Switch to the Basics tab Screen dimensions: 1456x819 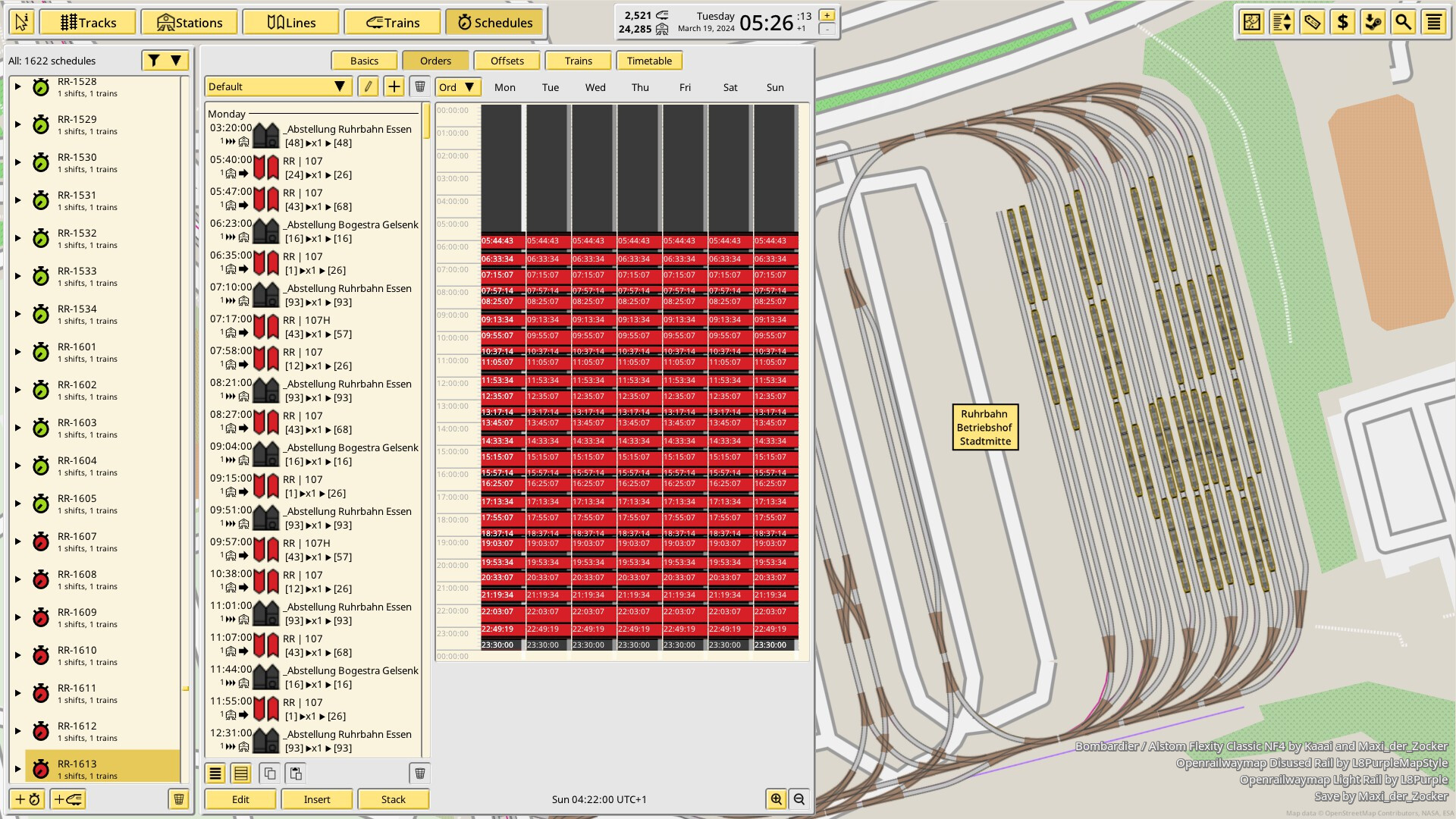[x=364, y=60]
